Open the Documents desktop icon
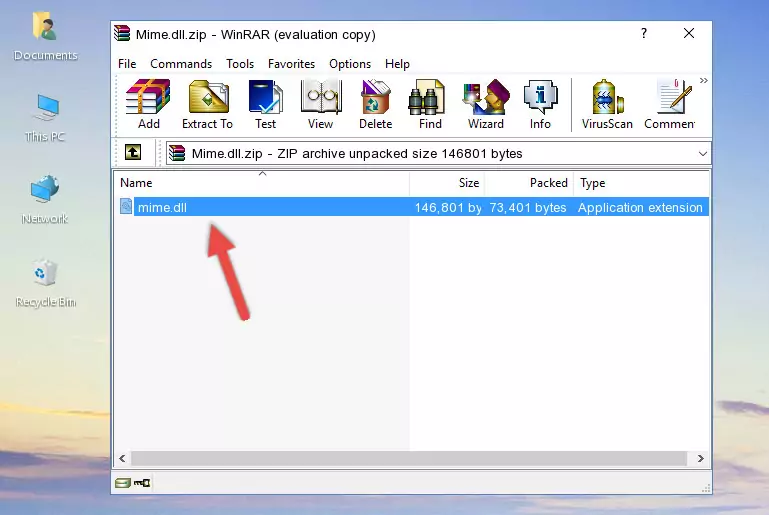The height and width of the screenshot is (515, 769). click(x=45, y=35)
